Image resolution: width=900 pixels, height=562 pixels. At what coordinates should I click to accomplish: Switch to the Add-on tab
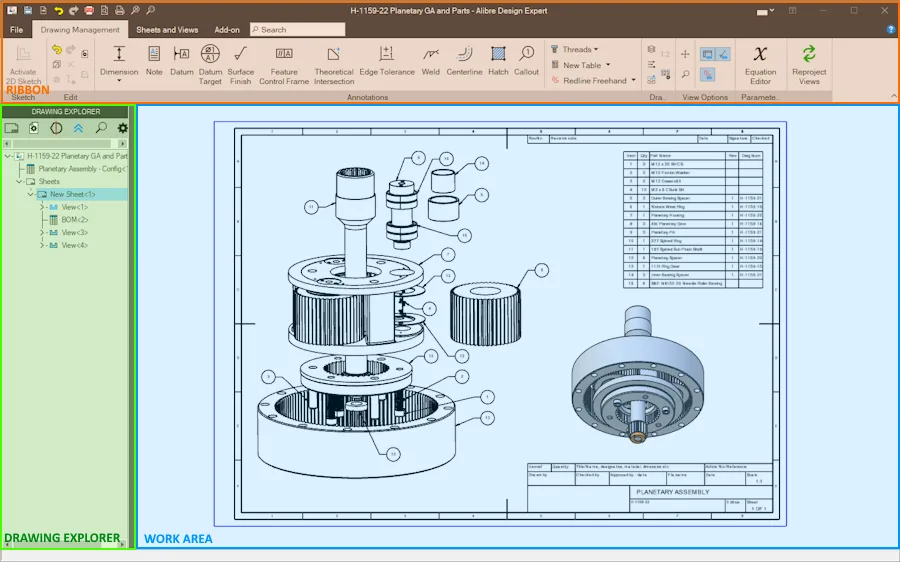227,29
